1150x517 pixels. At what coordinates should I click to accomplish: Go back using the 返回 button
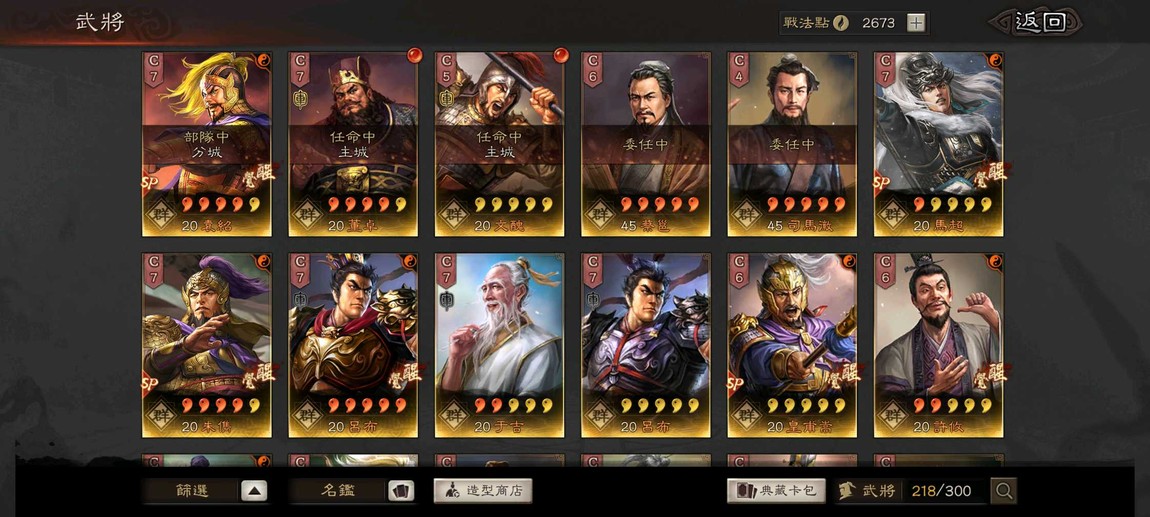pos(1036,23)
